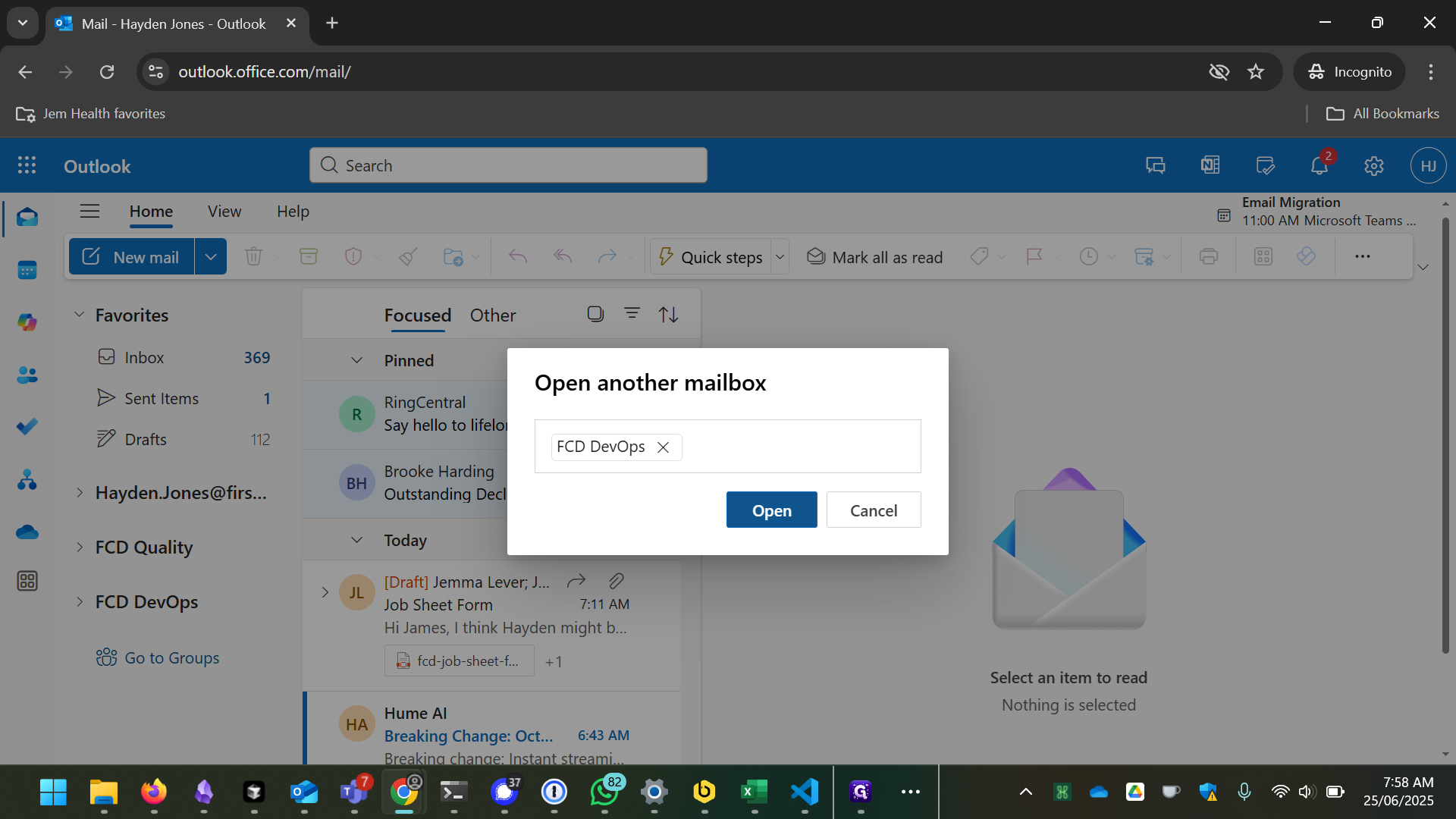
Task: Click the Outlook Search box
Action: (x=508, y=165)
